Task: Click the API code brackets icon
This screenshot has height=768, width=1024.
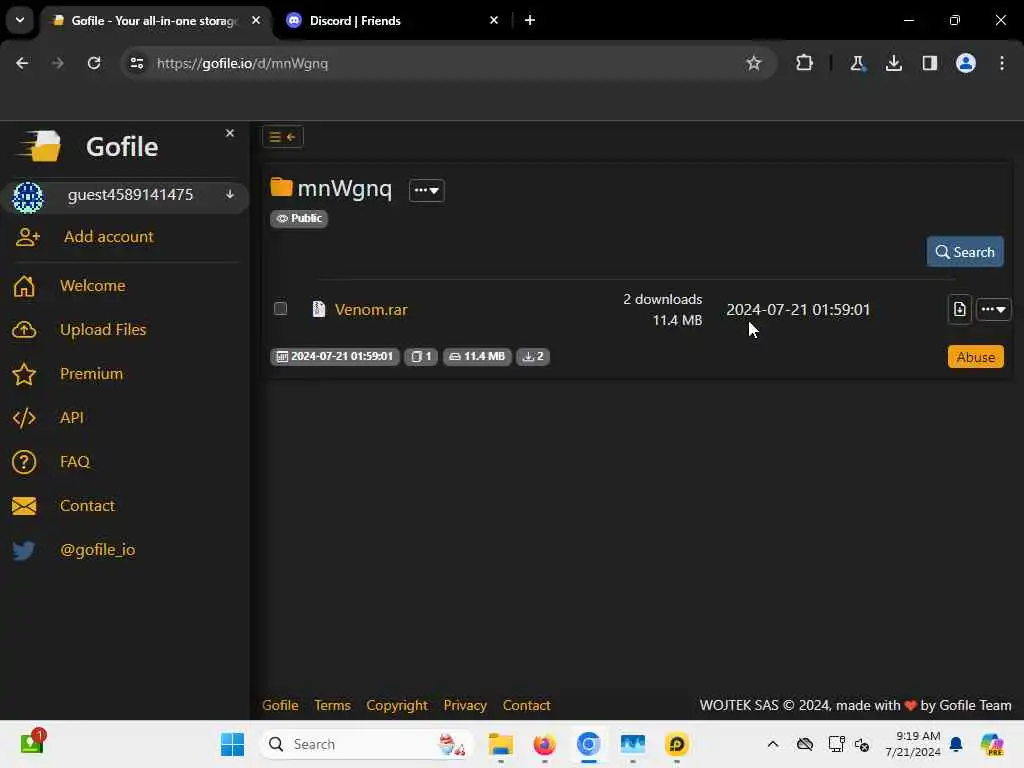Action: (x=24, y=418)
